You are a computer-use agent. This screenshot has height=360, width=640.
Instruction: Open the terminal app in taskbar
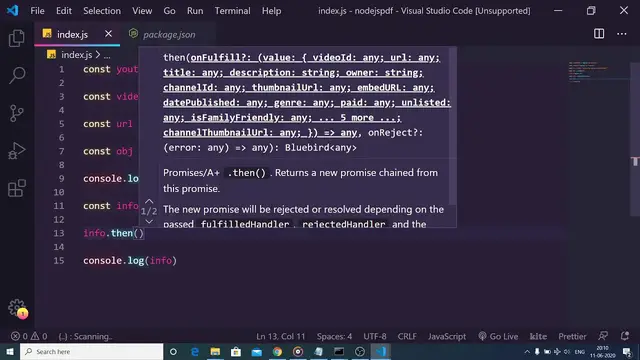click(339, 351)
